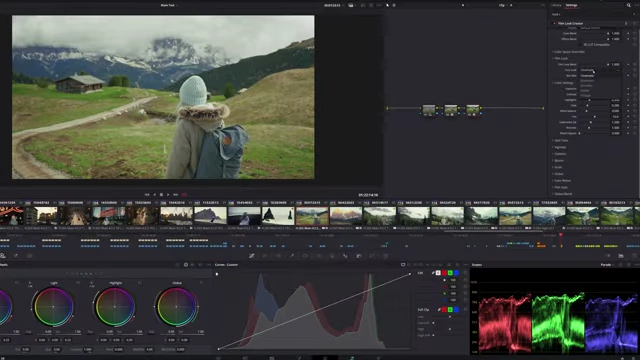
Task: Select the first node in the graph
Action: (x=429, y=110)
